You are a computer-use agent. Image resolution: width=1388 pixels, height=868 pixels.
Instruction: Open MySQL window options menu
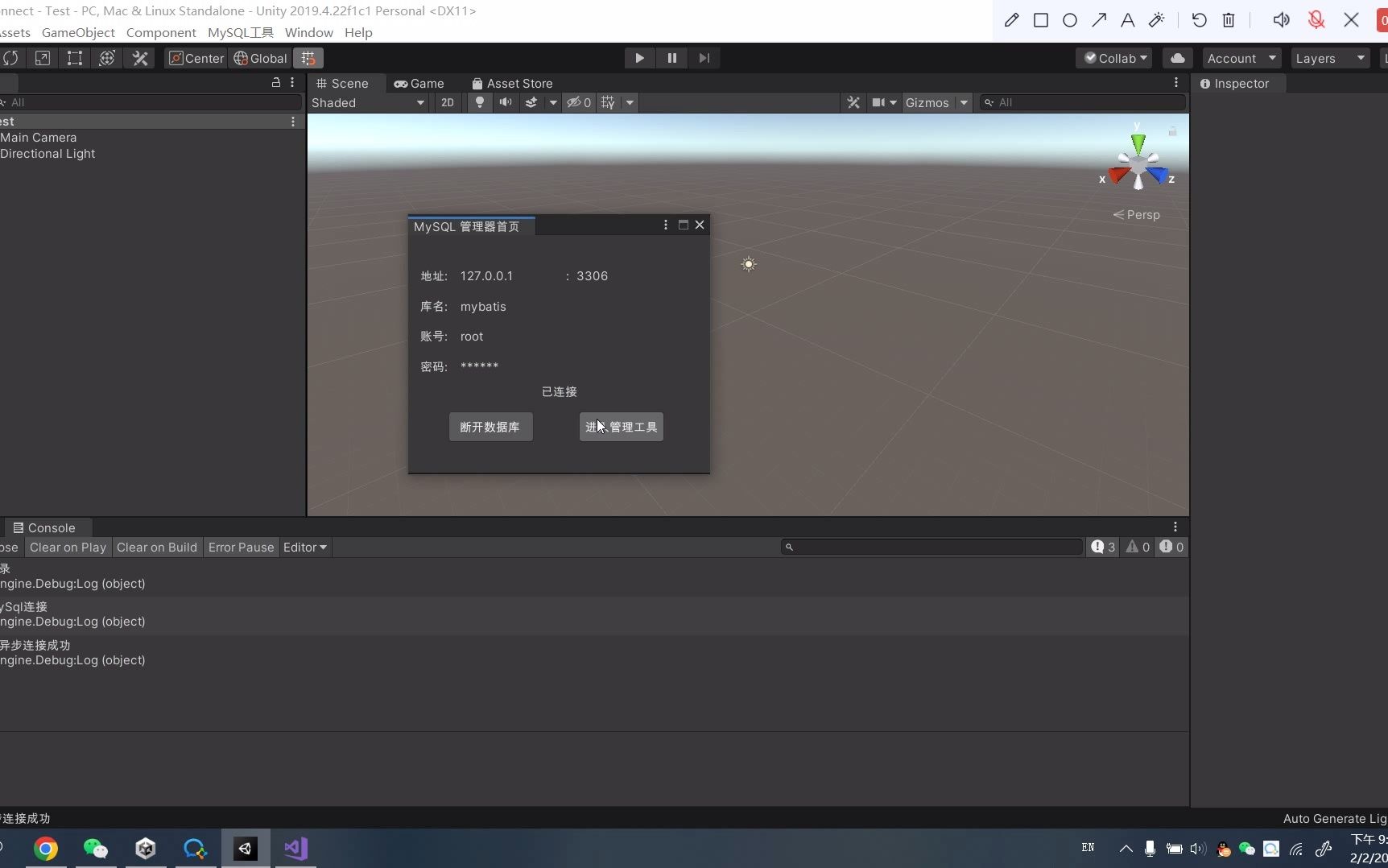(x=665, y=225)
